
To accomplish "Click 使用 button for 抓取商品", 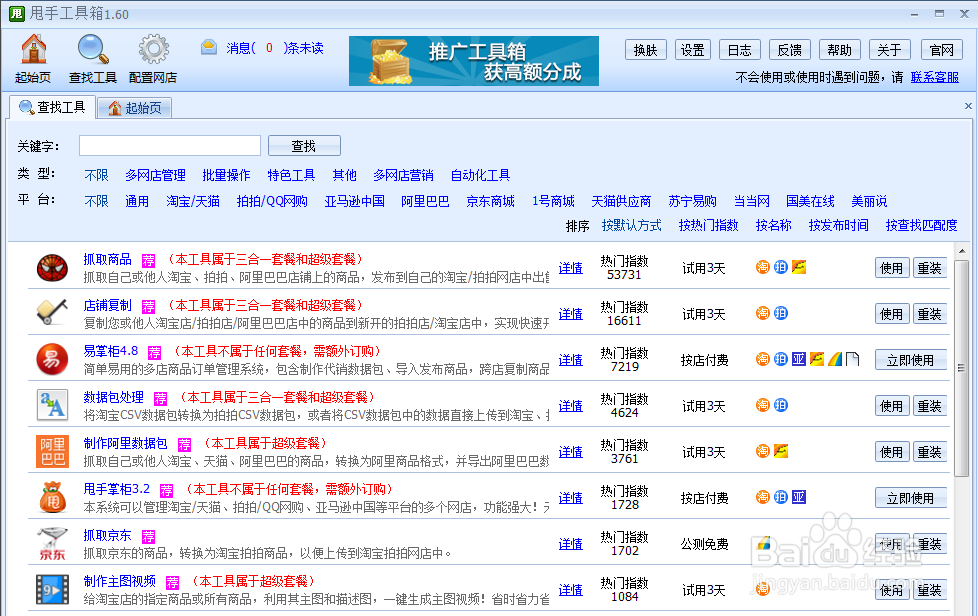I will pyautogui.click(x=891, y=268).
